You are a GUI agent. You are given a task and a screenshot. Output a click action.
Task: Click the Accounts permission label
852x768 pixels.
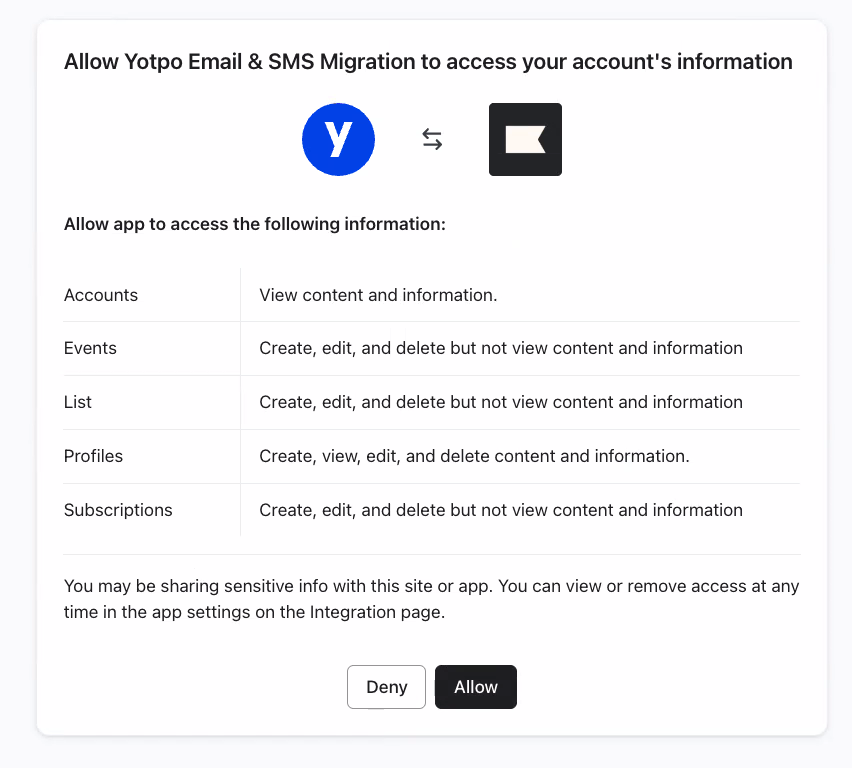[x=101, y=295]
